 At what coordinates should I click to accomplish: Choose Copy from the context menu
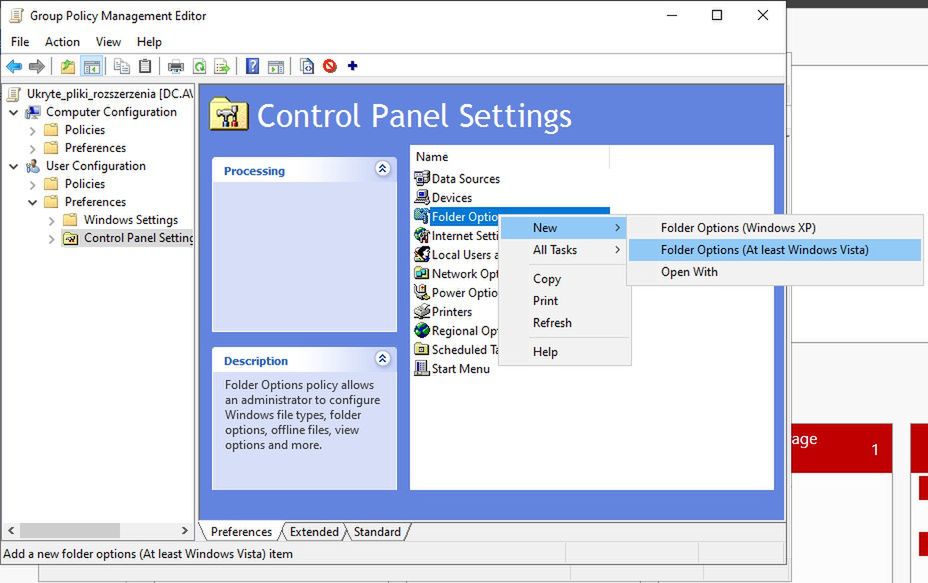(x=565, y=279)
